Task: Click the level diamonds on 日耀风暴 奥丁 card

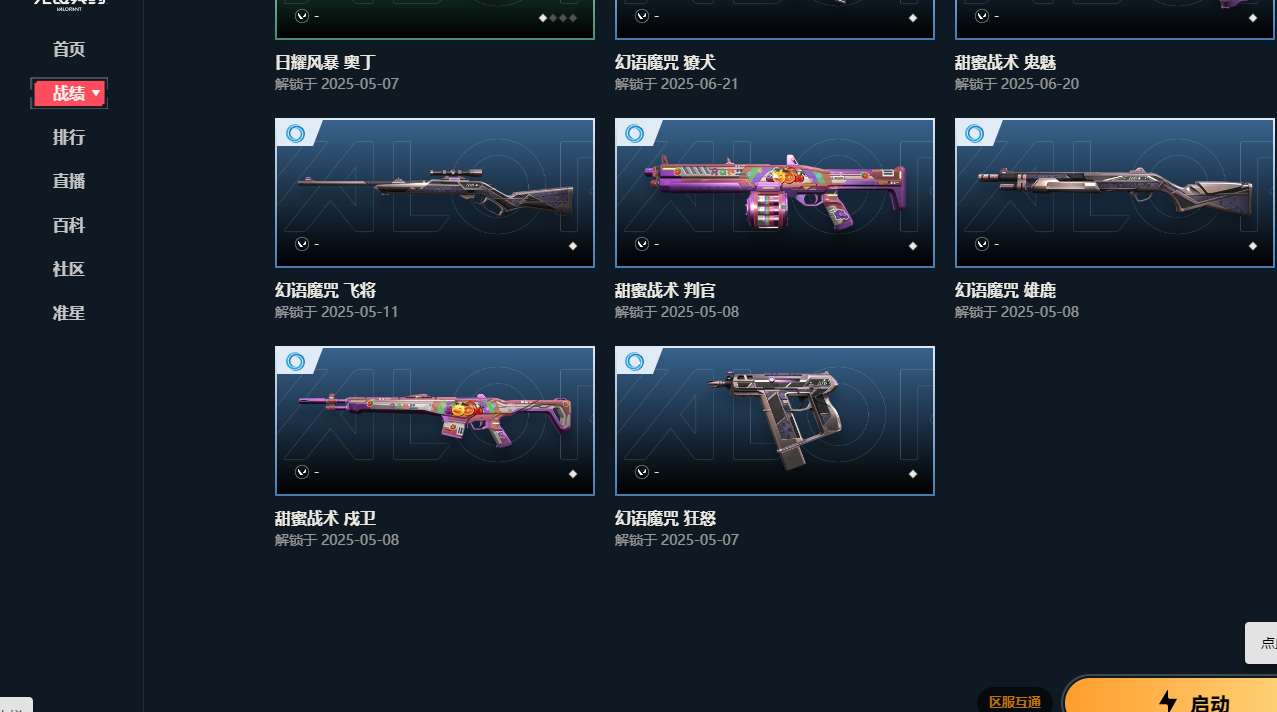Action: coord(558,18)
